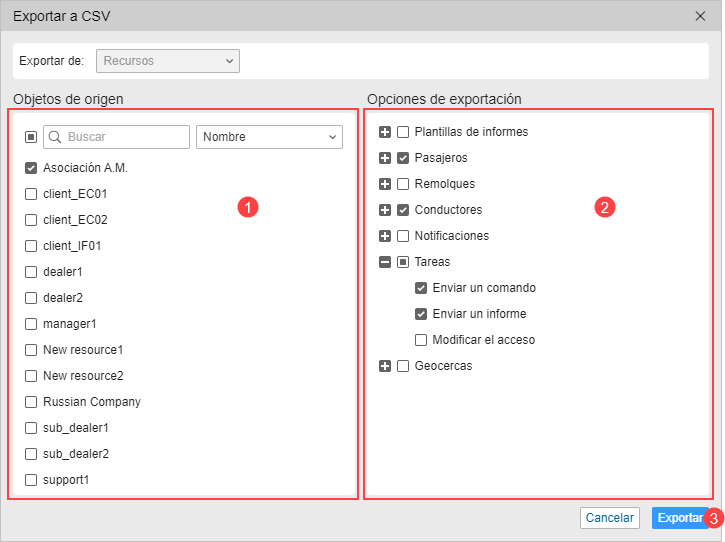Expand the Geocercas plus icon
This screenshot has width=725, height=542.
tap(385, 366)
